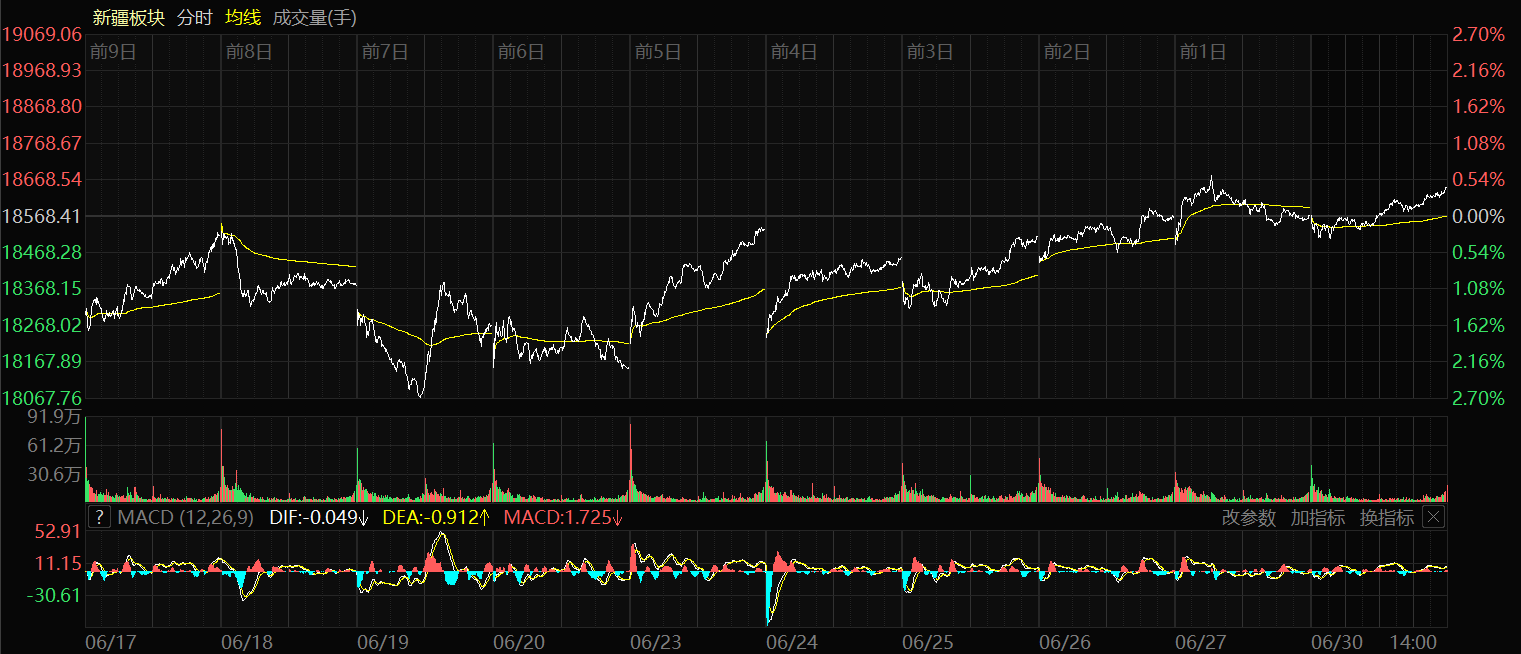Select the 前9日 day section label
The width and height of the screenshot is (1521, 654).
point(112,52)
